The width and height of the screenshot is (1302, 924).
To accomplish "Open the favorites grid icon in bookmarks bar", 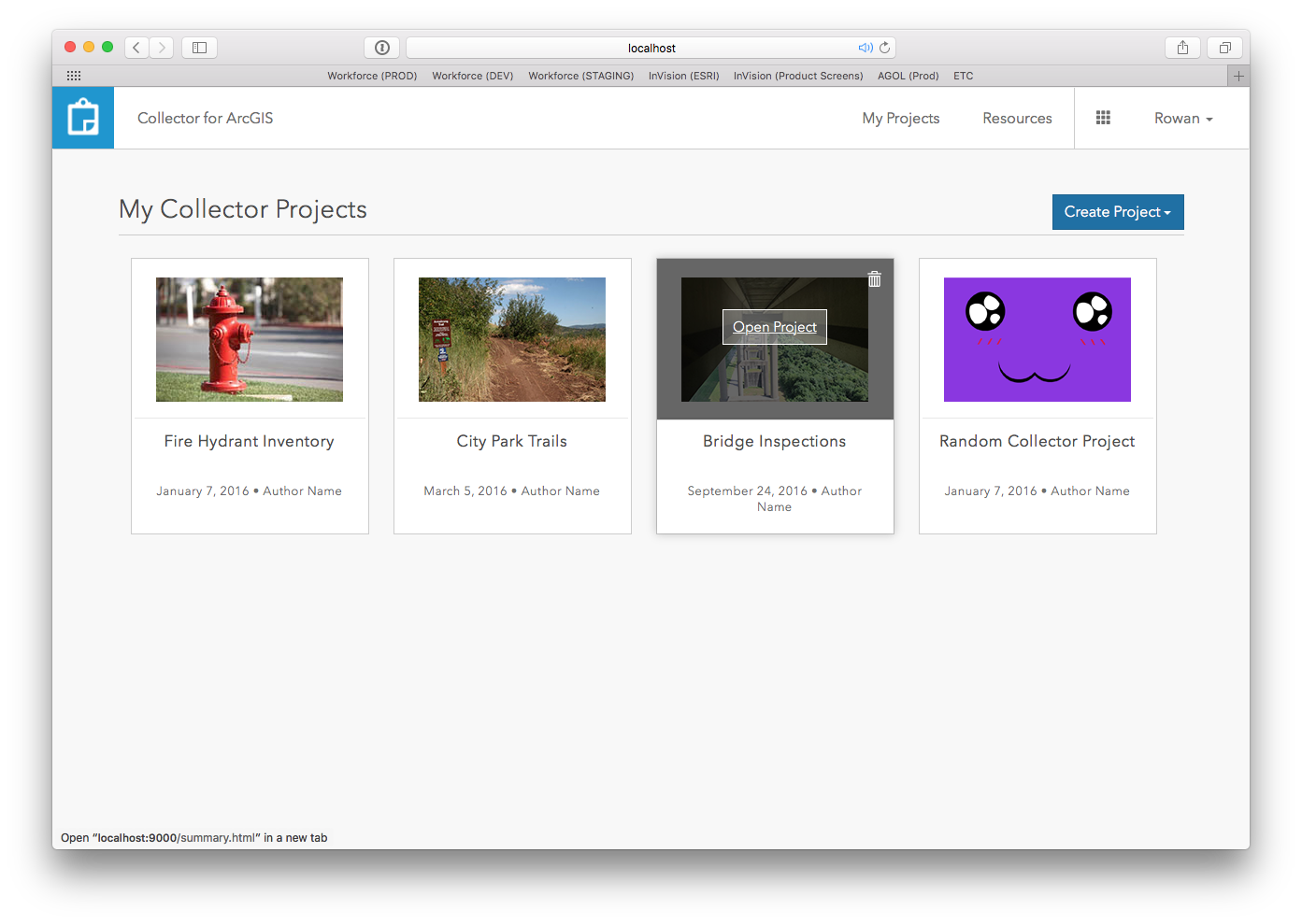I will click(x=74, y=76).
